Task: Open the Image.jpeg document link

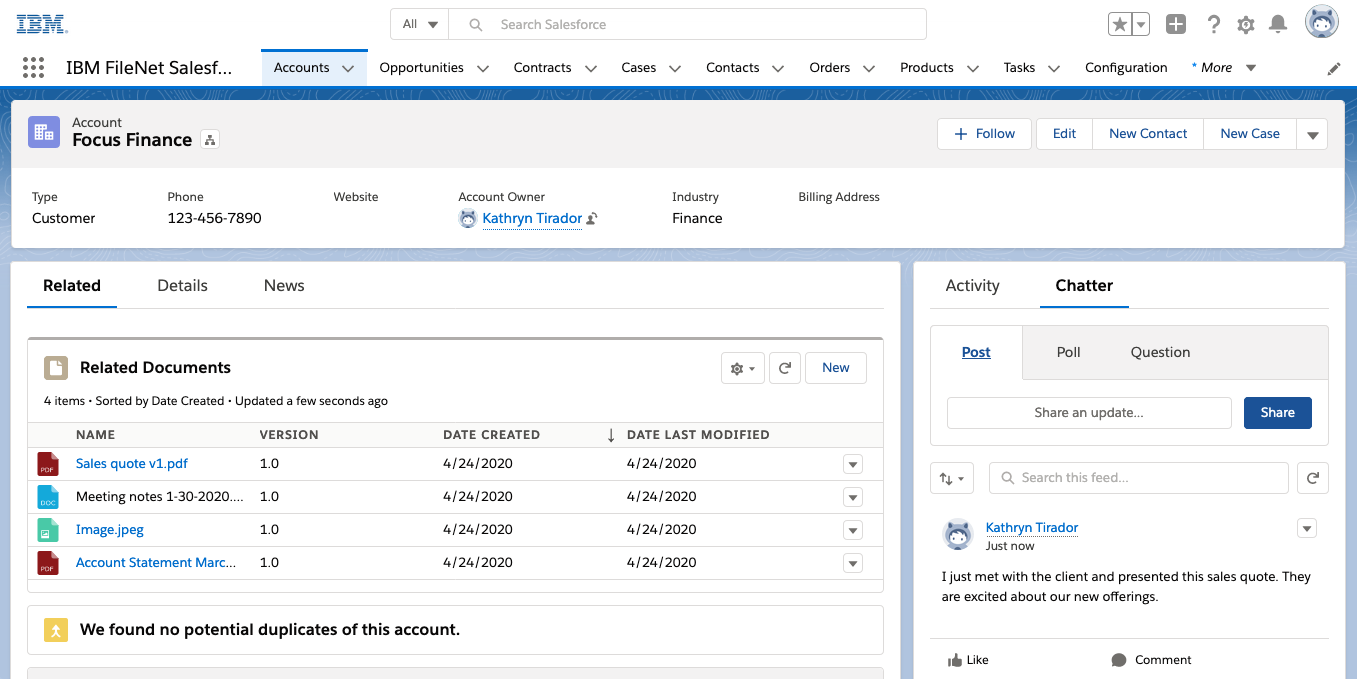Action: (110, 530)
